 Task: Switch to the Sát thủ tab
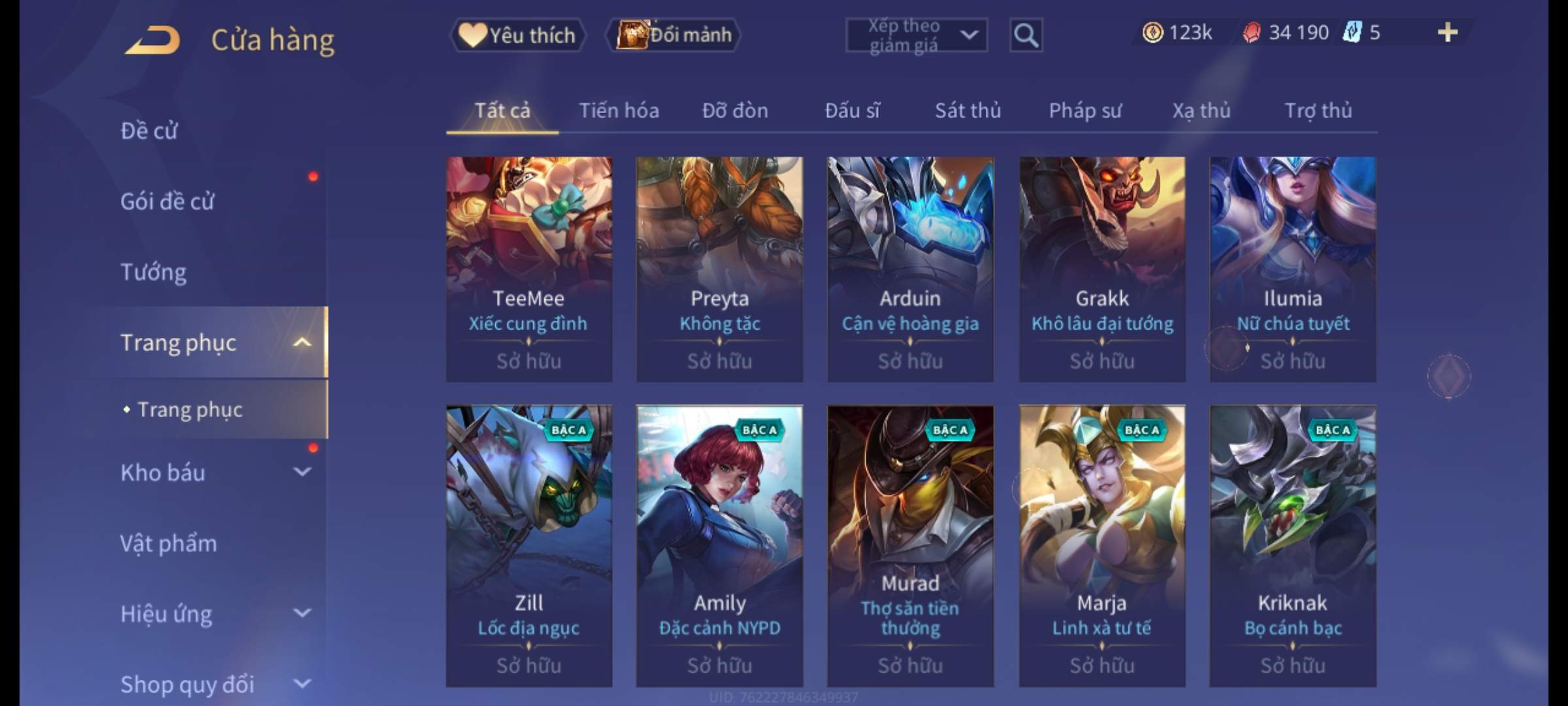(x=968, y=110)
